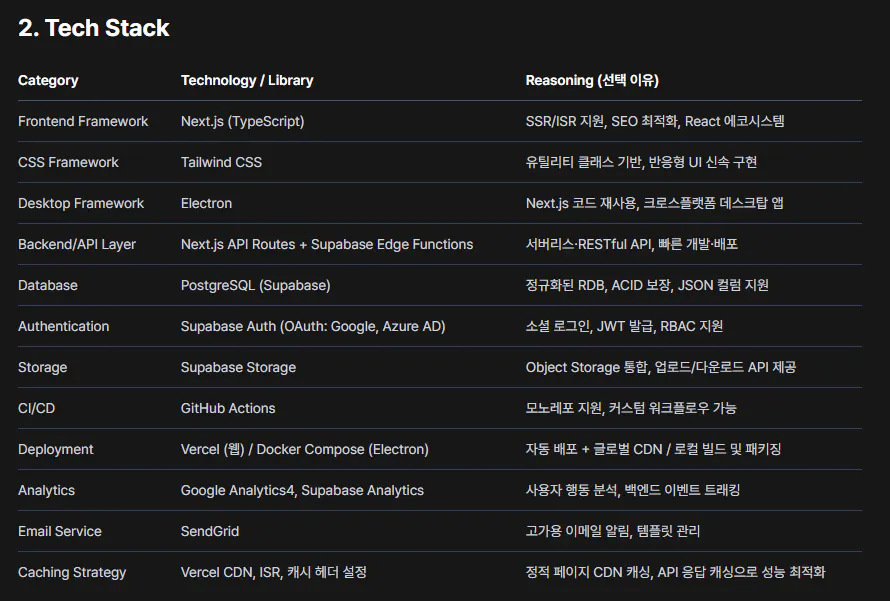Select 'Supabase Auth (OAuth: Google, Azure AD)'
The image size is (890, 601).
coord(313,326)
